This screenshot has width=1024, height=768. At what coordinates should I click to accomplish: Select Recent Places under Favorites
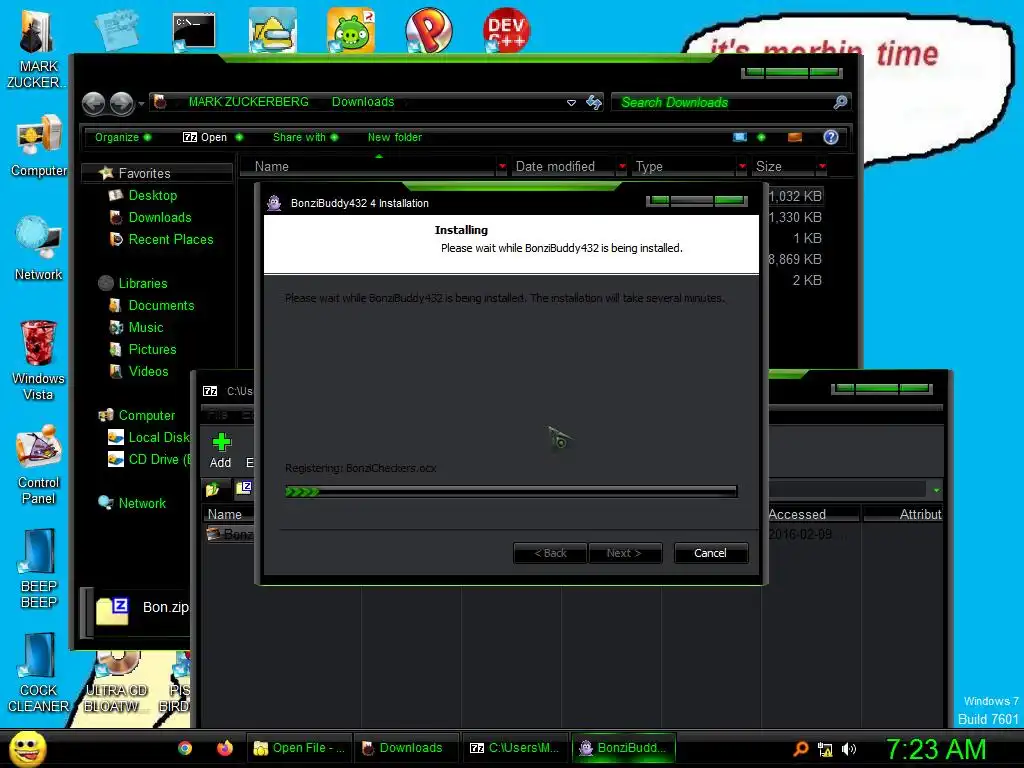tap(170, 240)
